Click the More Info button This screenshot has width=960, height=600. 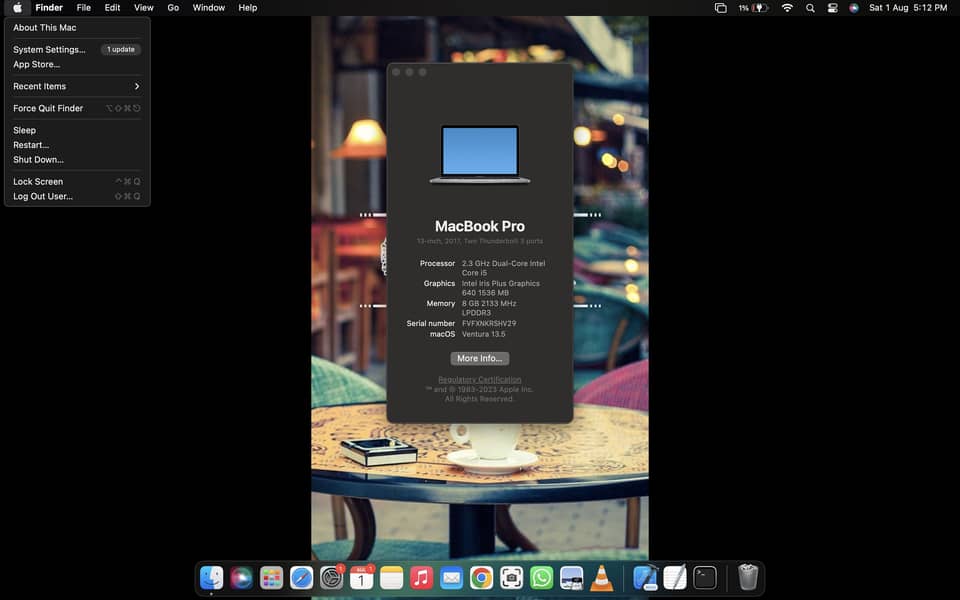[479, 358]
